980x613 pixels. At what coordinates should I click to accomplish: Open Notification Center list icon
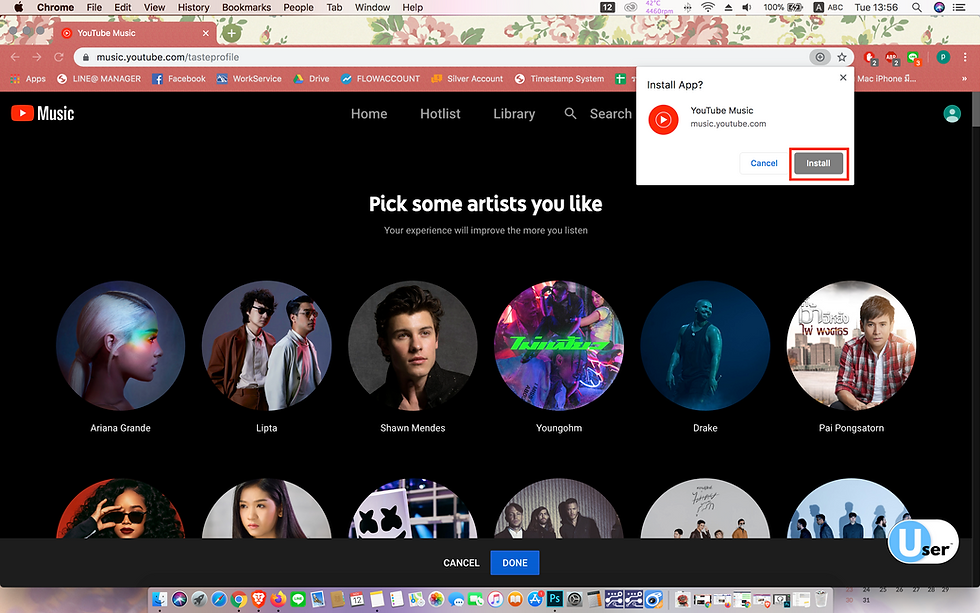(x=959, y=7)
